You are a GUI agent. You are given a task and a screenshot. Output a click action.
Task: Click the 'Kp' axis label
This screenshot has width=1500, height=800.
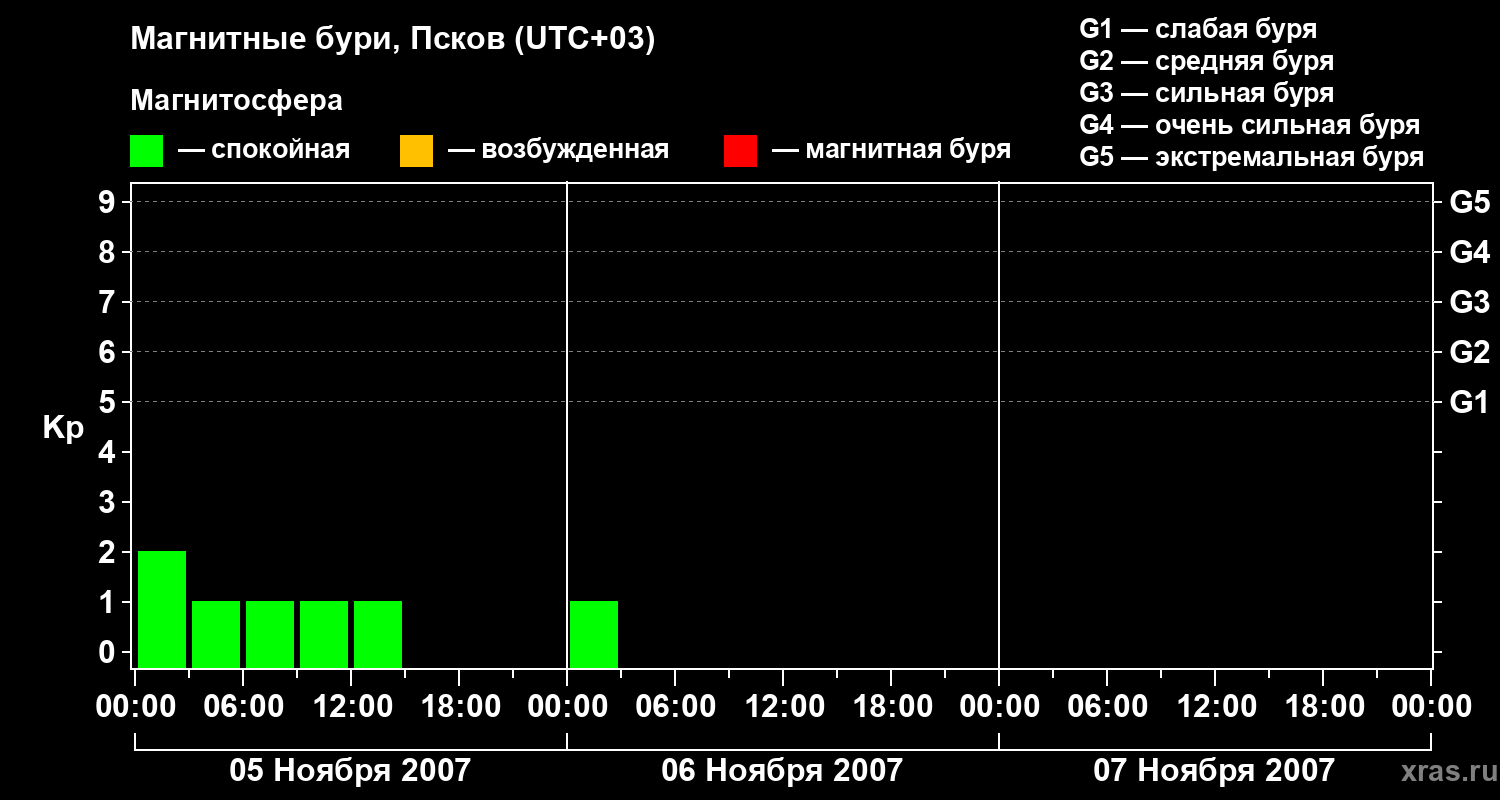[x=63, y=428]
